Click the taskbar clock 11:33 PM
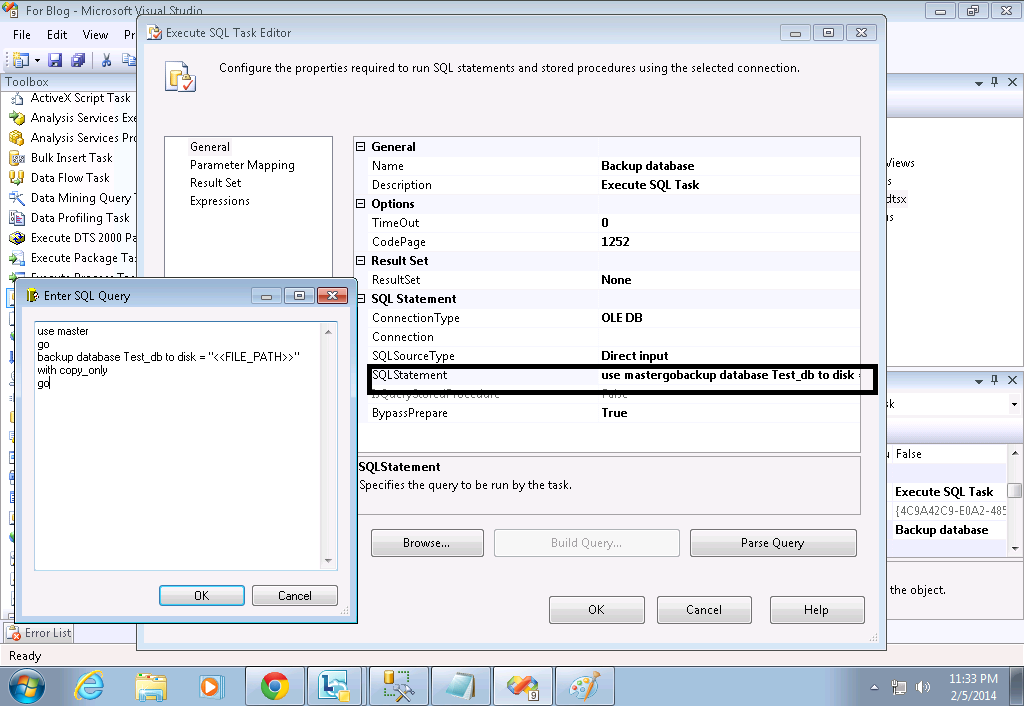This screenshot has height=706, width=1024. [x=973, y=679]
